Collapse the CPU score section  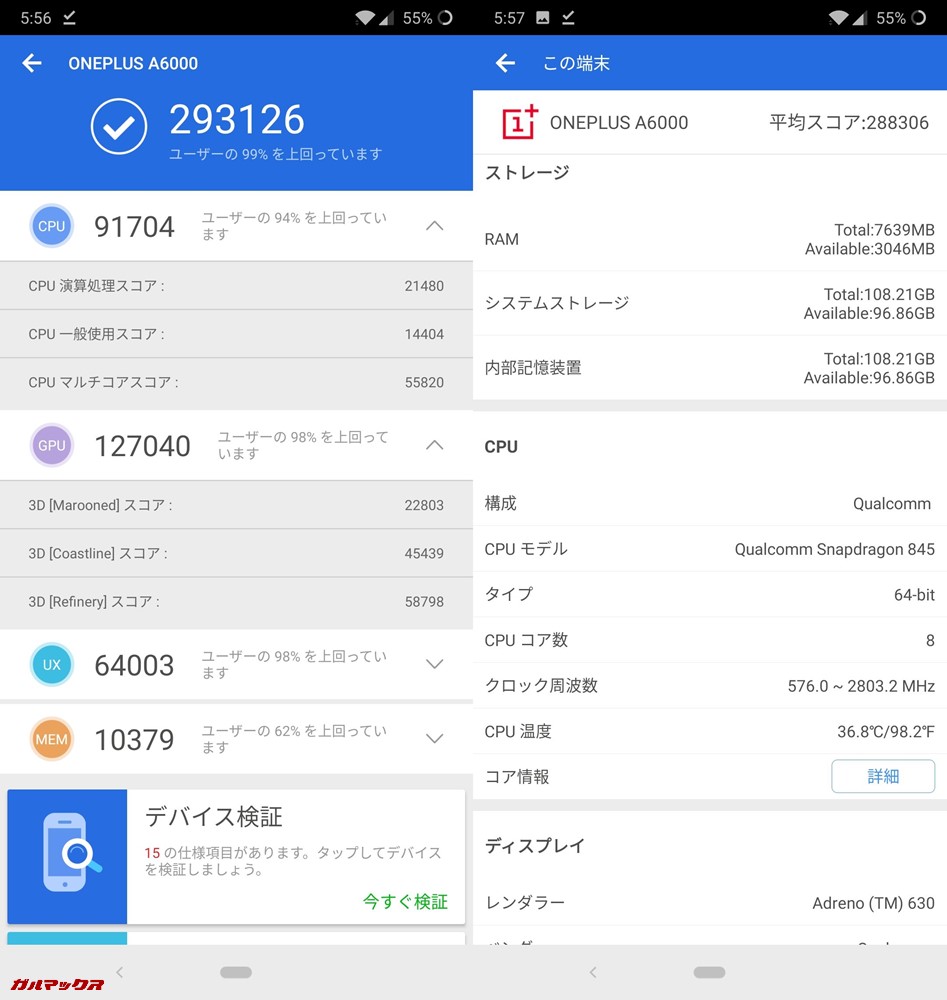[434, 226]
